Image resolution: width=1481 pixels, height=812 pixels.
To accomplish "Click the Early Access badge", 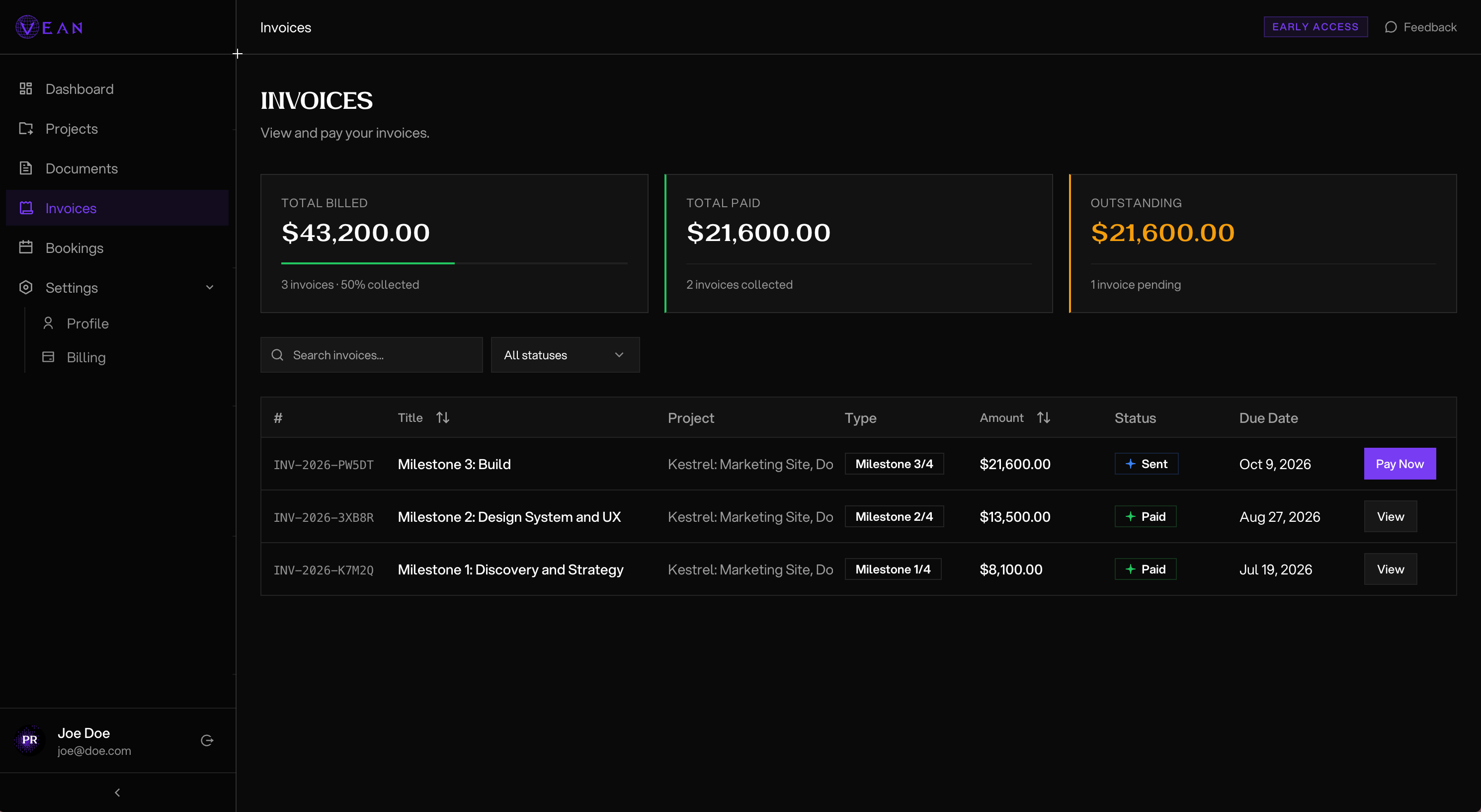I will 1316,27.
